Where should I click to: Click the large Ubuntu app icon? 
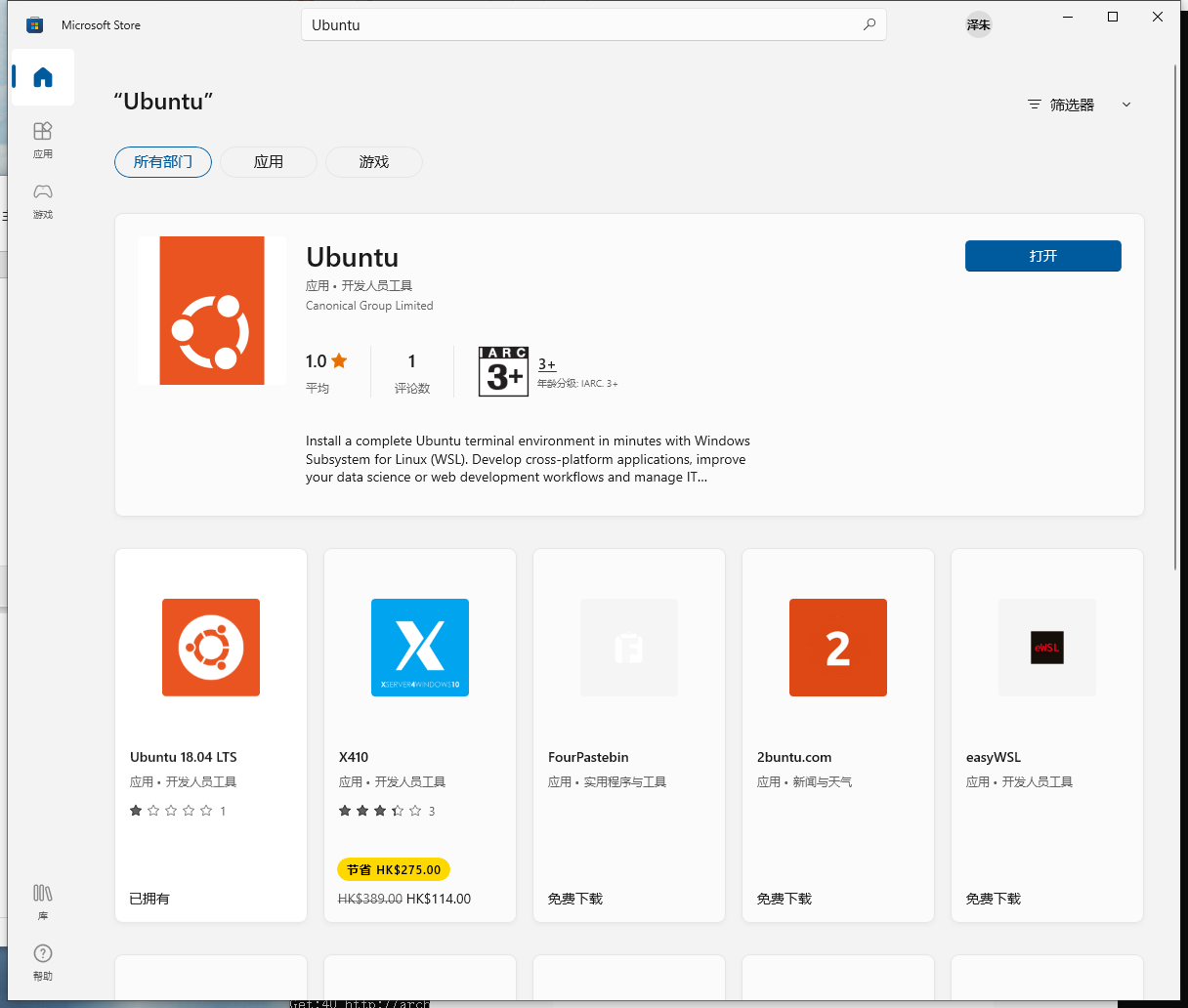(212, 311)
